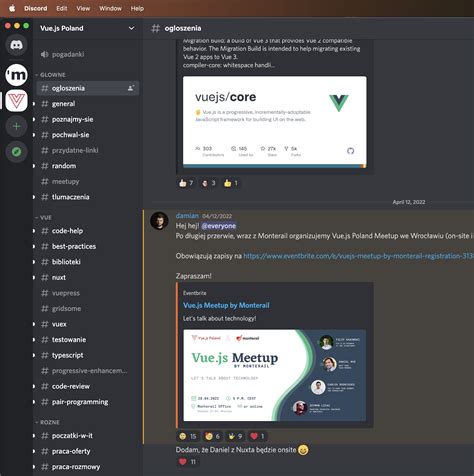The image size is (474, 476).
Task: Select the Vue.js Poland server icon
Action: [x=16, y=101]
